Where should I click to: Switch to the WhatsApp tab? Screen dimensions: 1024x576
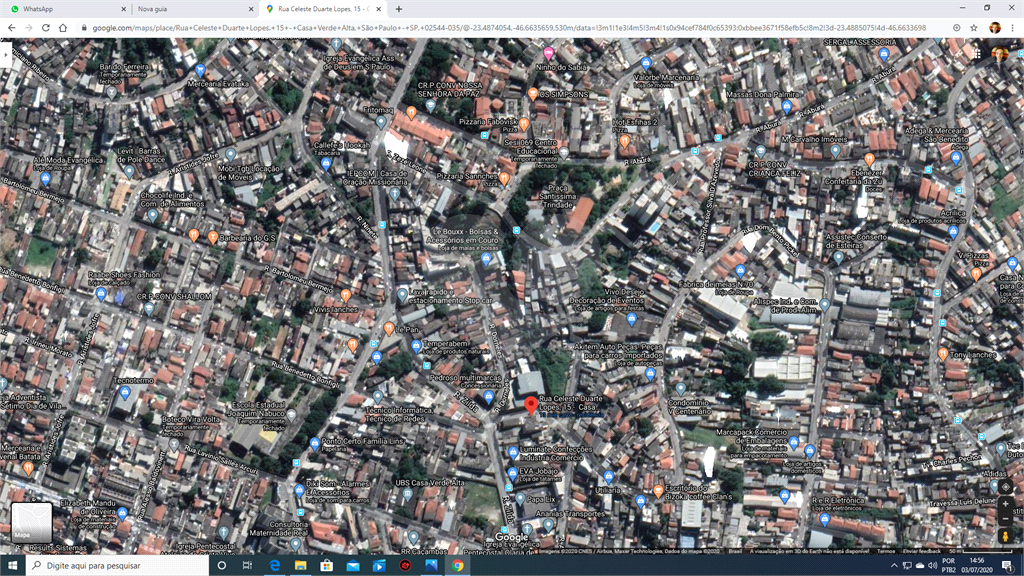[65, 8]
